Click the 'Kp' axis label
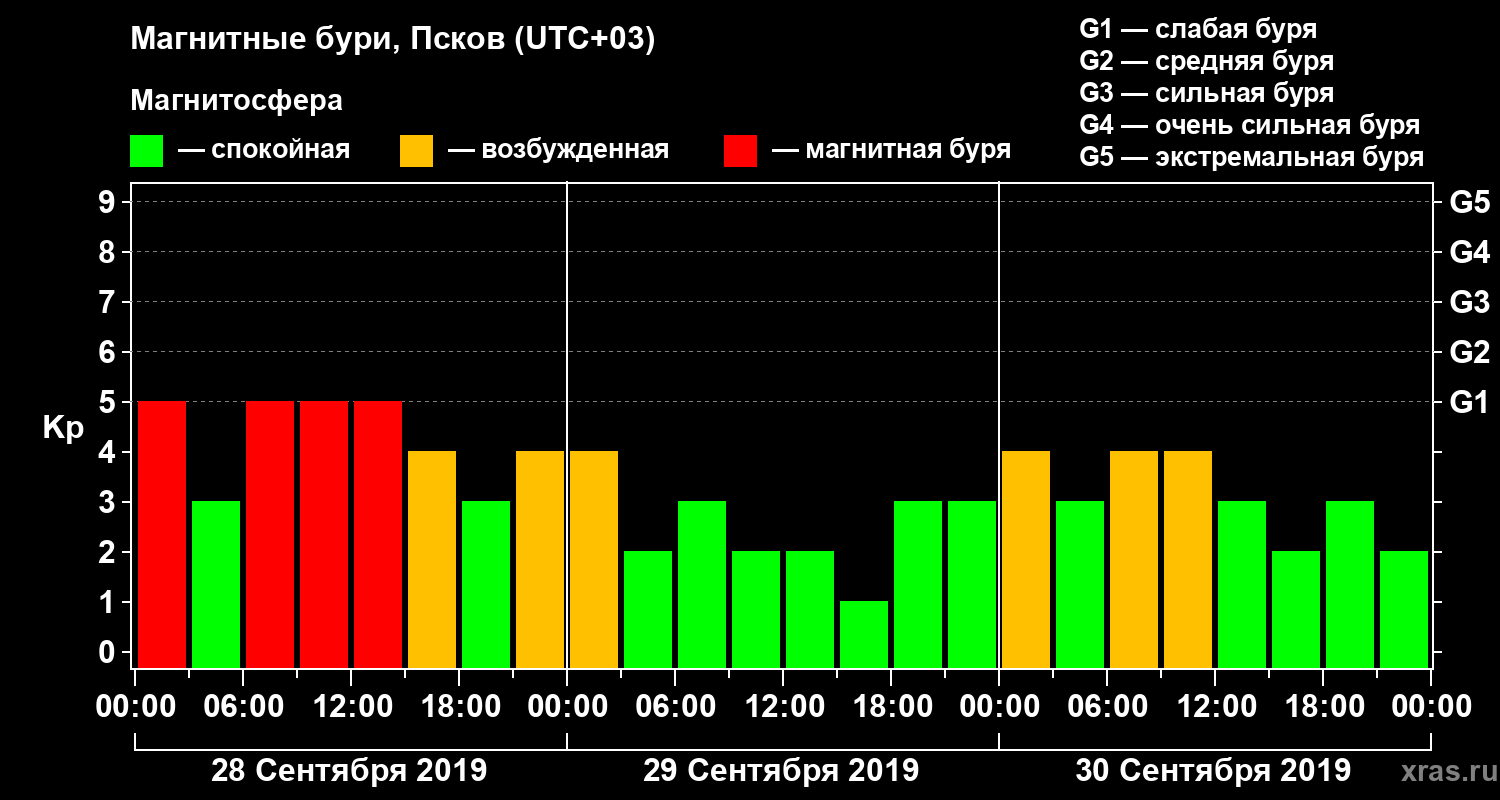The height and width of the screenshot is (800, 1500). click(62, 428)
